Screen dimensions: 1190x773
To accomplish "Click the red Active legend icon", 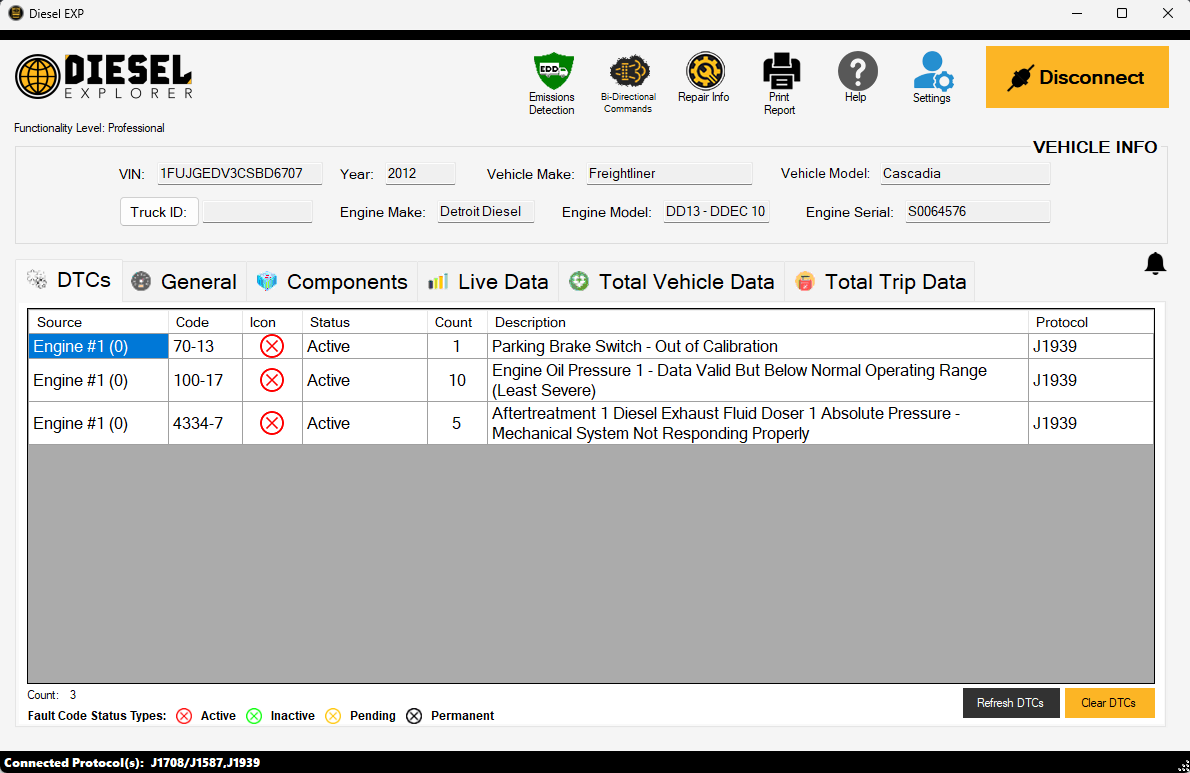I will pos(184,716).
